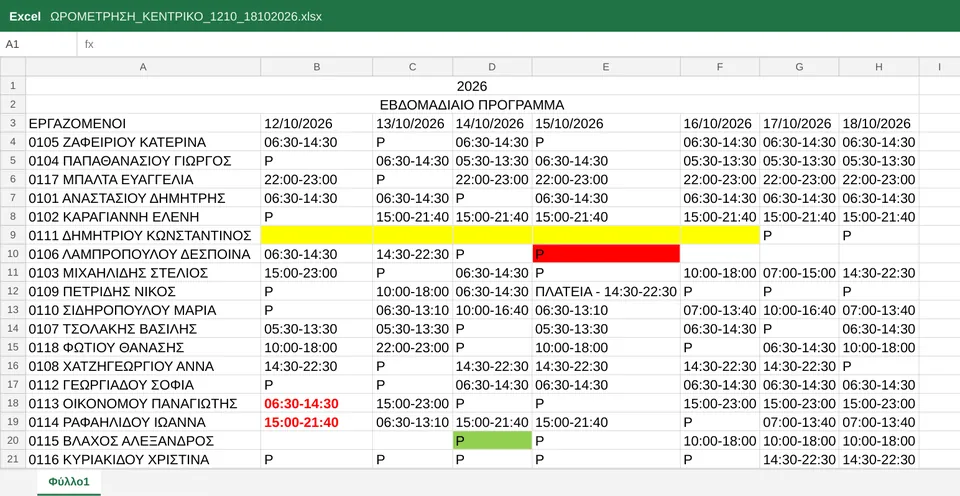
Task: Select the date cell 15/10/2026
Action: (x=606, y=123)
